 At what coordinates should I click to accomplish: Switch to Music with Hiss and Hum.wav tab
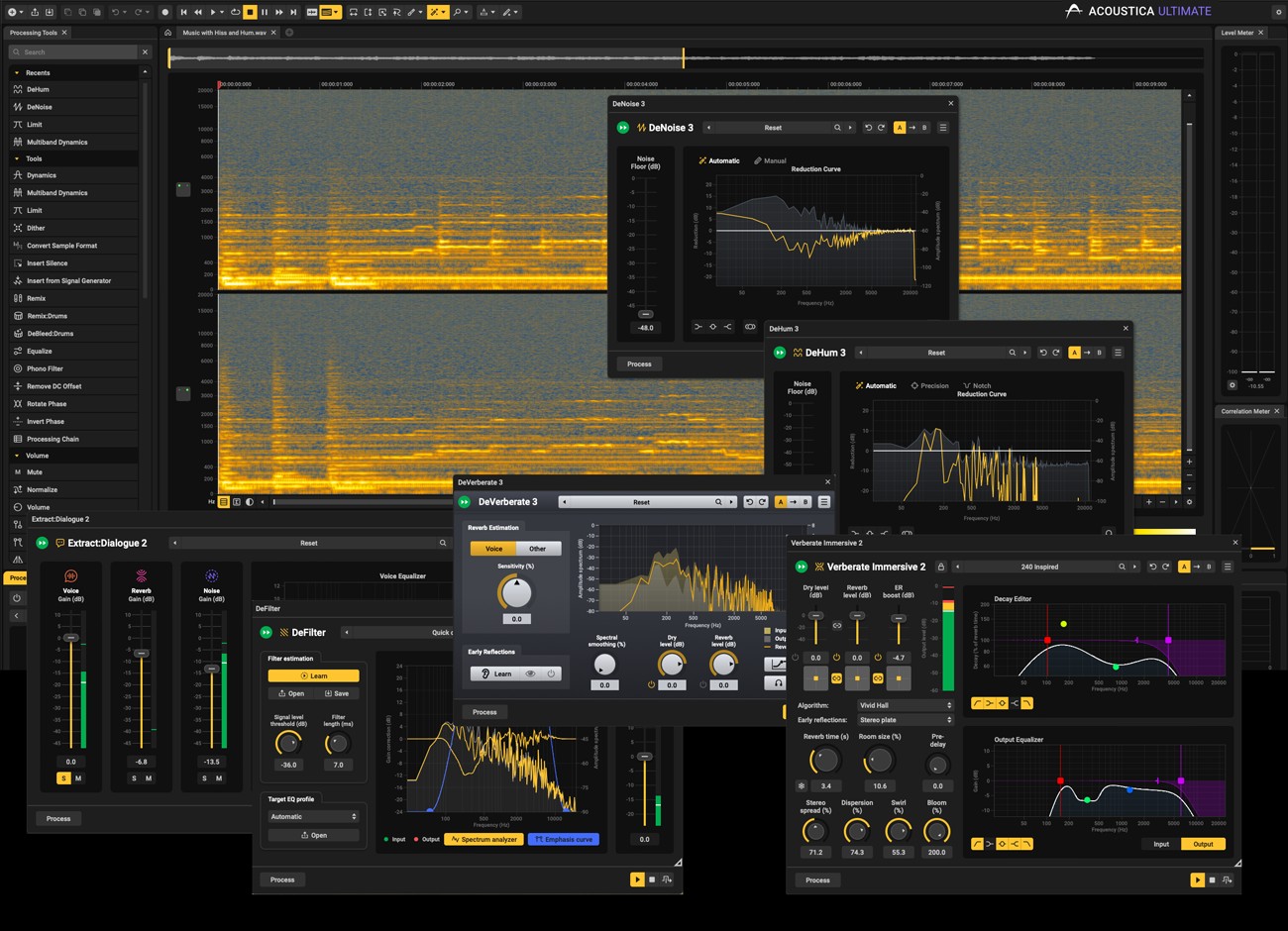(x=224, y=33)
